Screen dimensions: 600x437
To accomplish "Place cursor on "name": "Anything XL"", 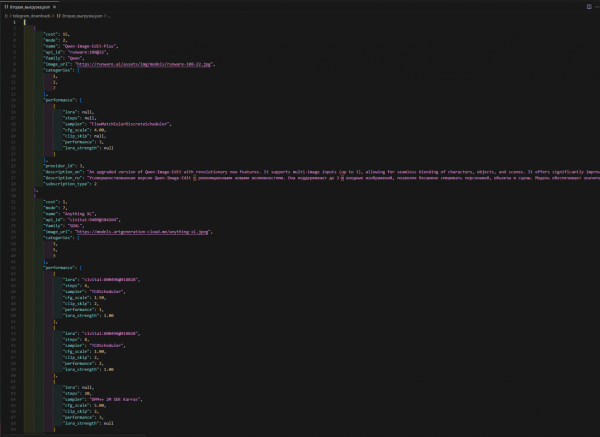I will tap(70, 214).
